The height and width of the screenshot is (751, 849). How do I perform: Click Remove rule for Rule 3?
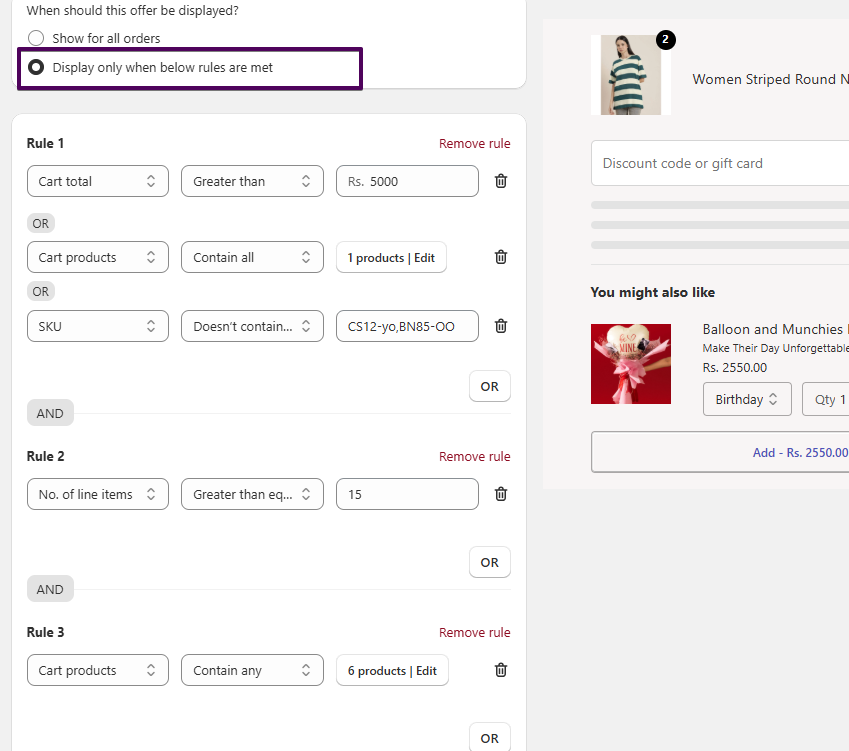[x=474, y=632]
